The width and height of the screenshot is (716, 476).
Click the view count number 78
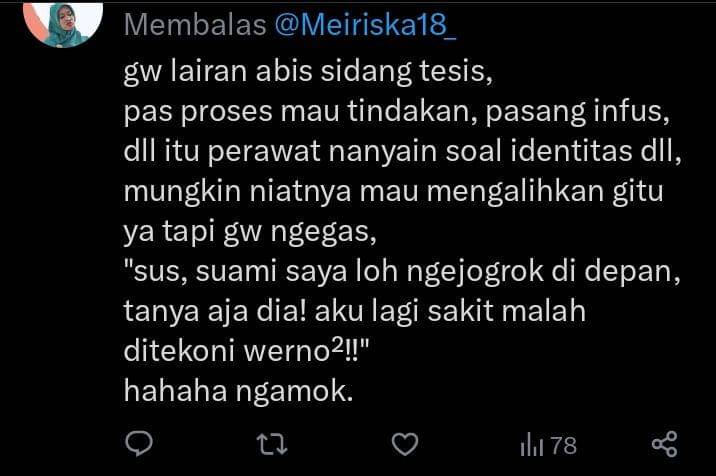[563, 445]
